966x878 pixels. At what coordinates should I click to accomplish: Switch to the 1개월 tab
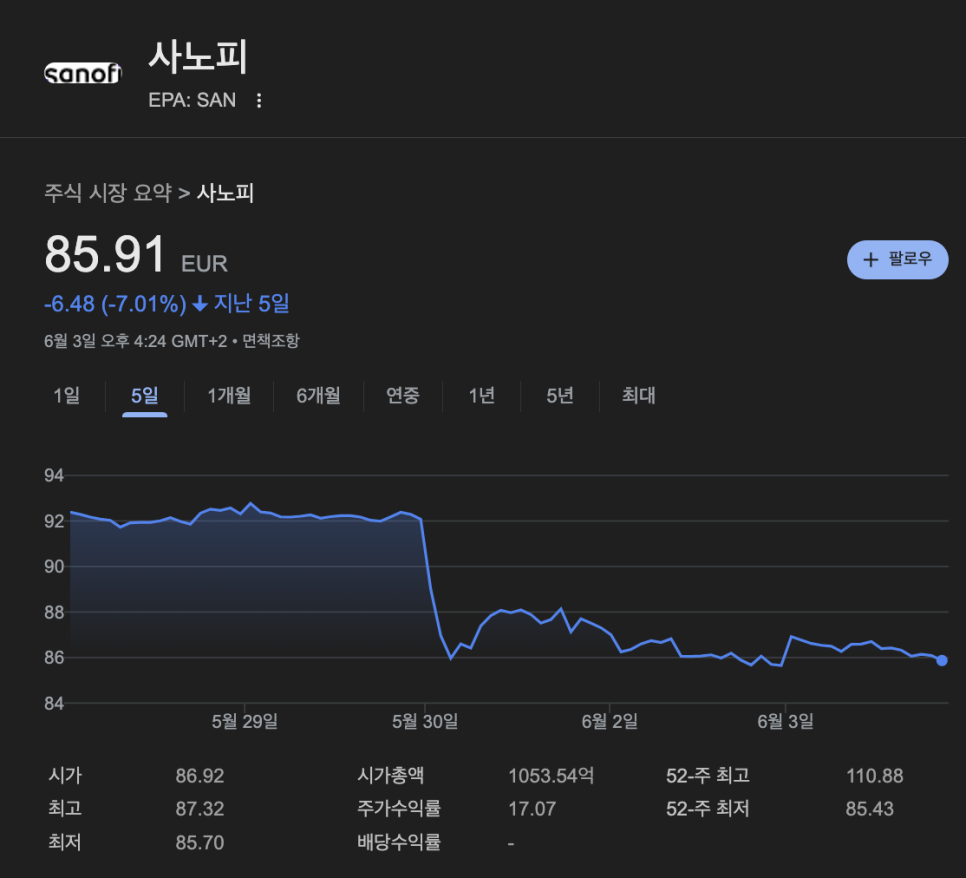[x=229, y=396]
